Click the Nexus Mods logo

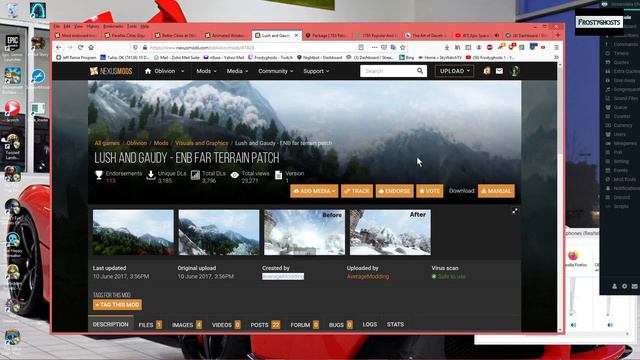coord(111,71)
